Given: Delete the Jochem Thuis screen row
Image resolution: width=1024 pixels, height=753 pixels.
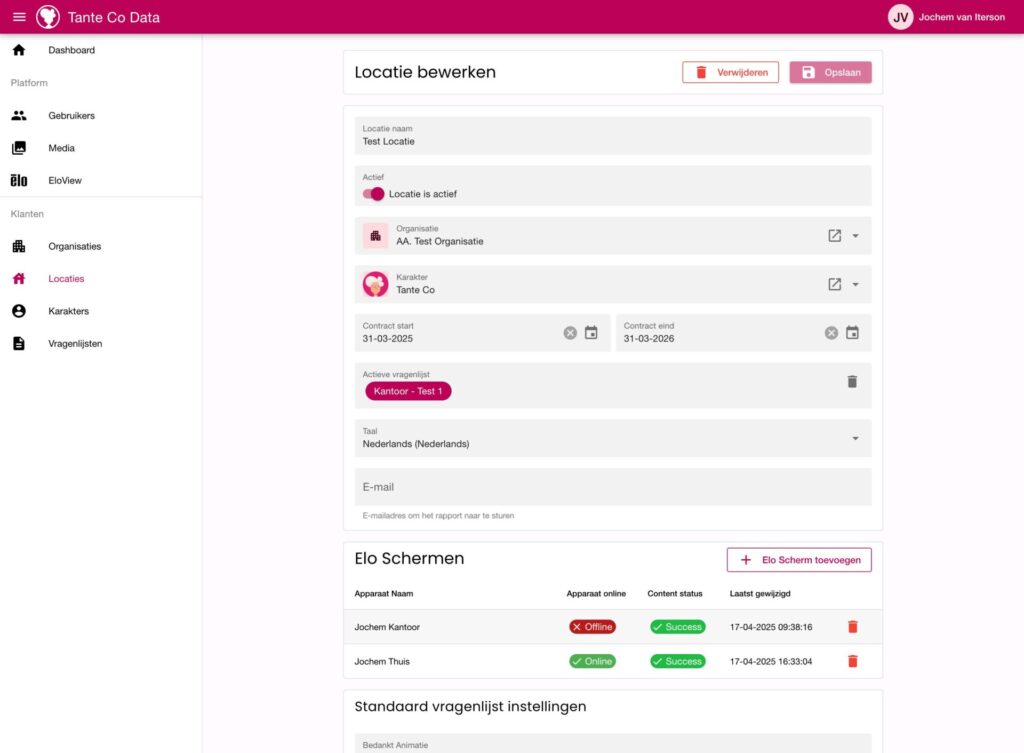Looking at the screenshot, I should coord(852,661).
